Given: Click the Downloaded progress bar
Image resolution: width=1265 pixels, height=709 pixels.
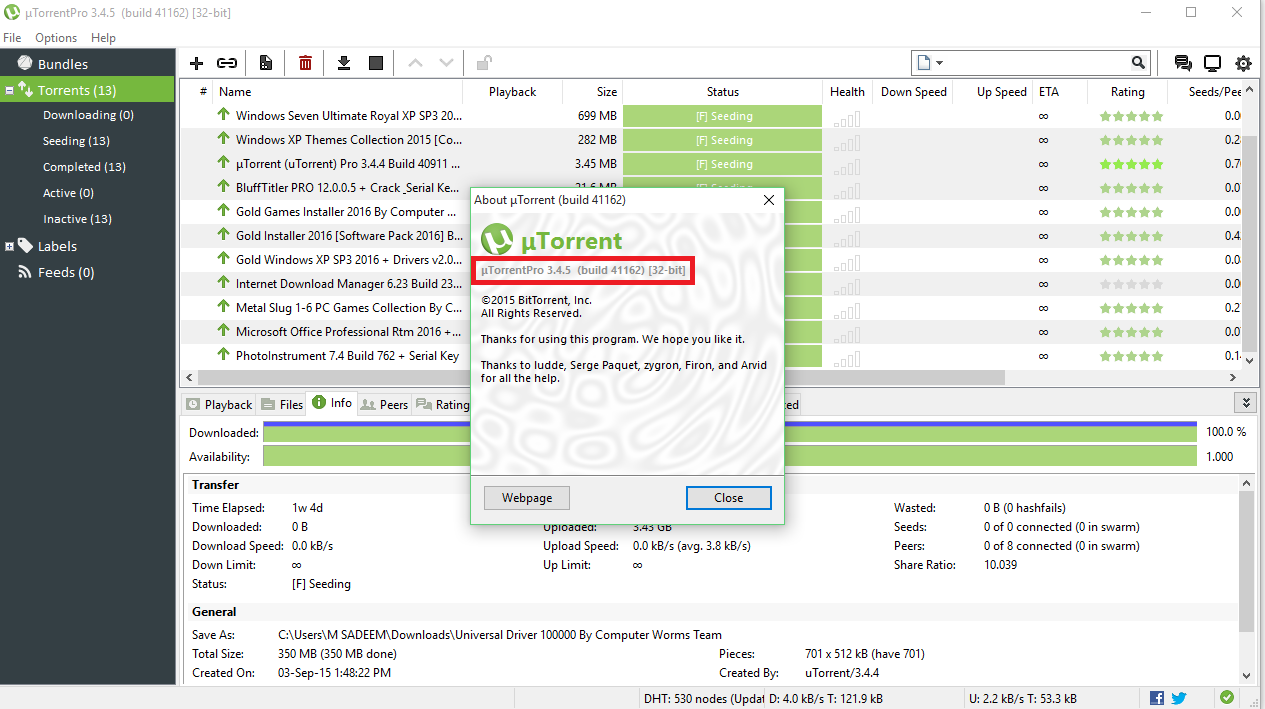Looking at the screenshot, I should (x=730, y=432).
